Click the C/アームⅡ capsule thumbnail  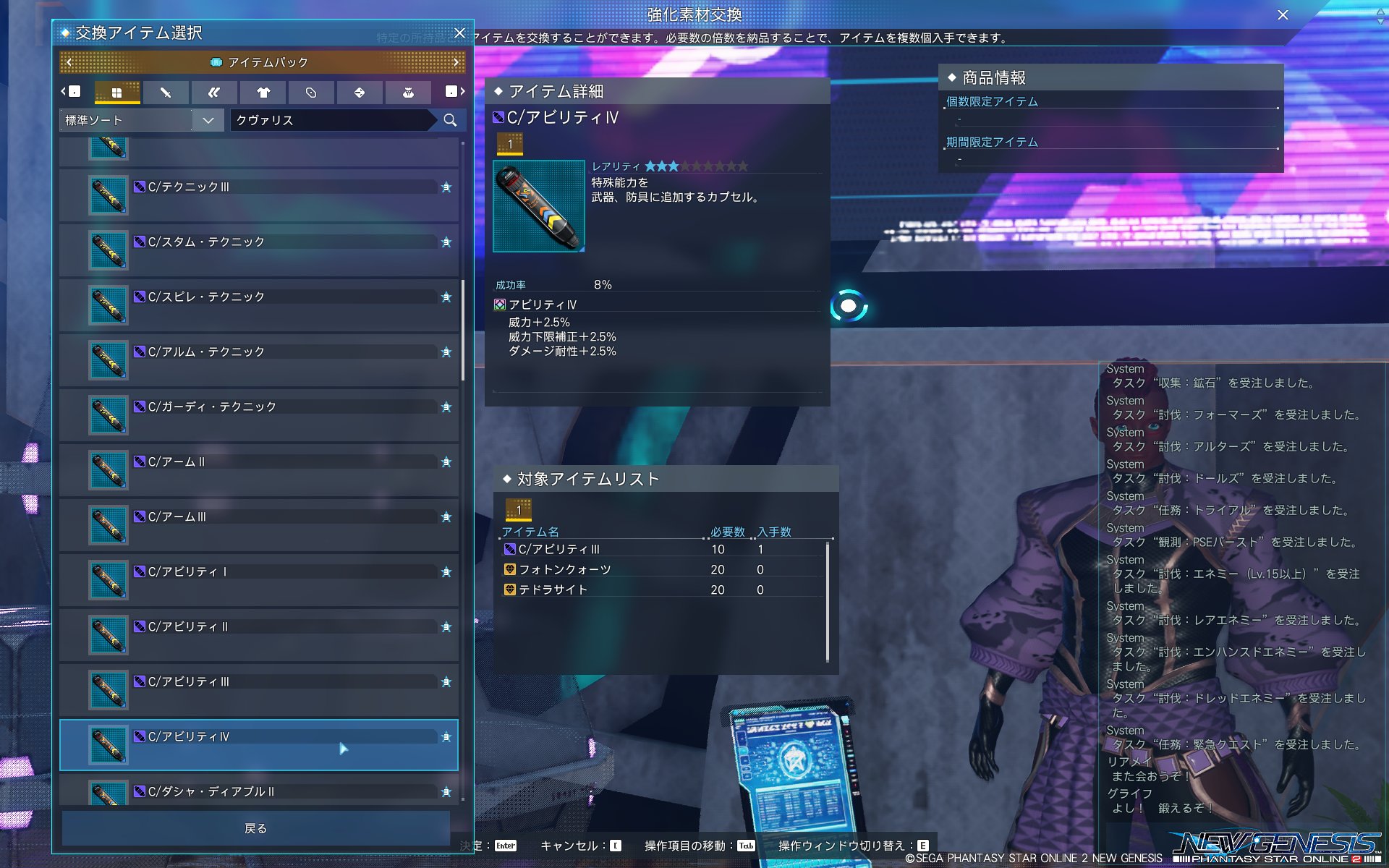[109, 470]
